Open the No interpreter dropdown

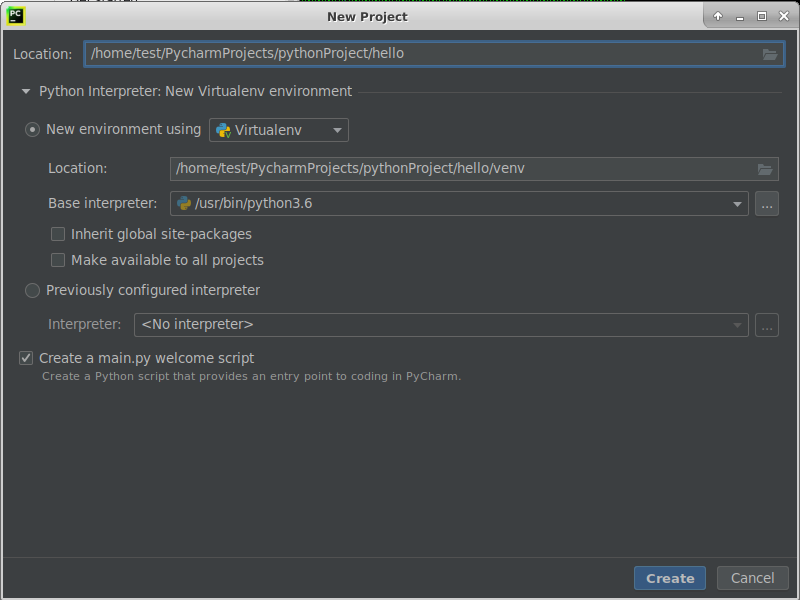(441, 325)
